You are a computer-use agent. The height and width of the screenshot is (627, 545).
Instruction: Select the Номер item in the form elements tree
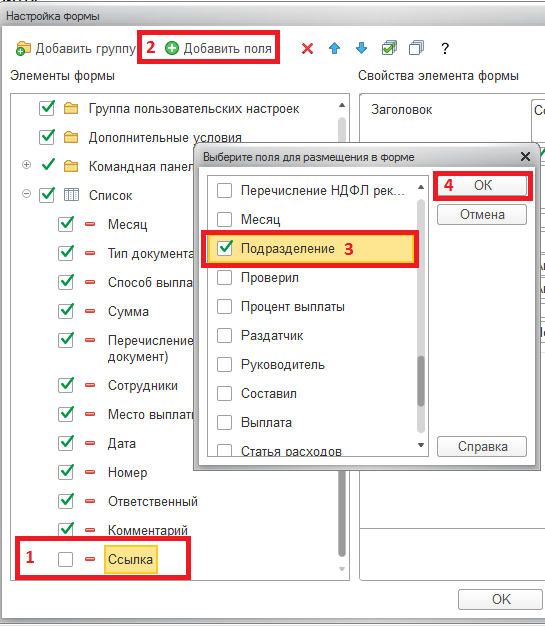128,472
